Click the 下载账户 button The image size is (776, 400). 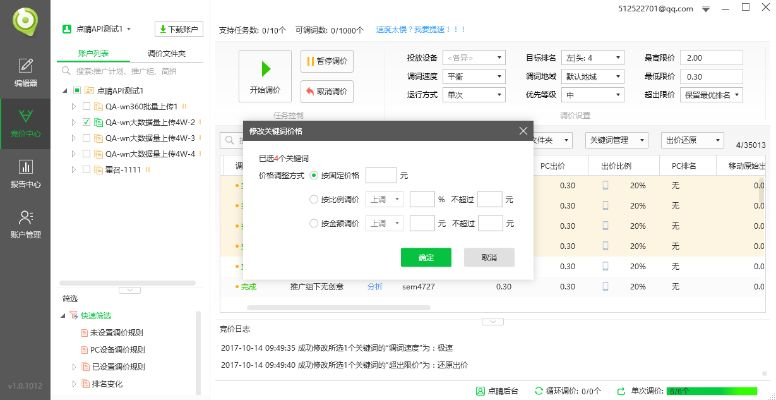pyautogui.click(x=179, y=29)
